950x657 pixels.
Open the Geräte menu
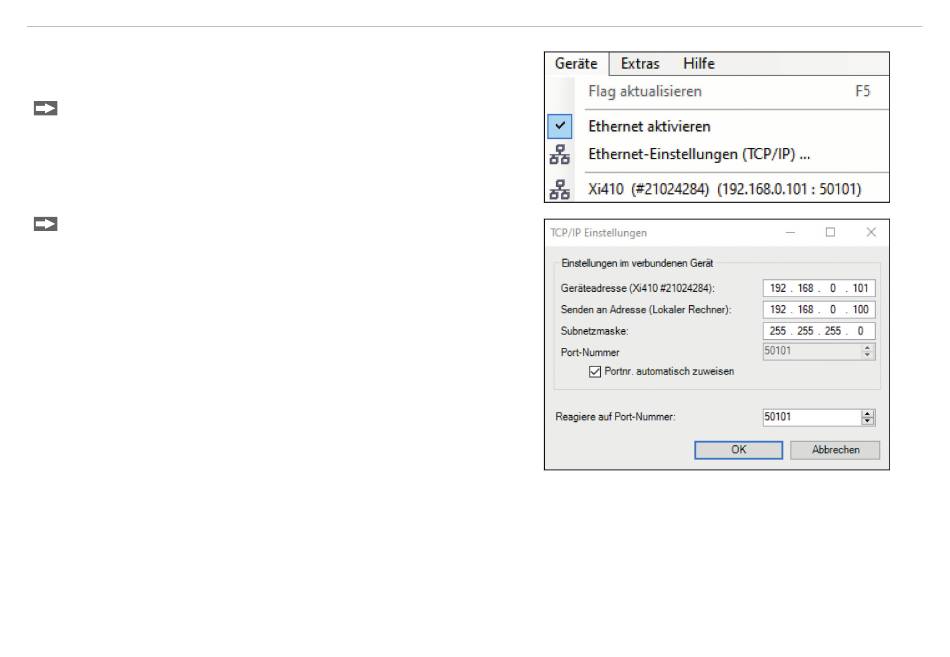click(x=576, y=64)
